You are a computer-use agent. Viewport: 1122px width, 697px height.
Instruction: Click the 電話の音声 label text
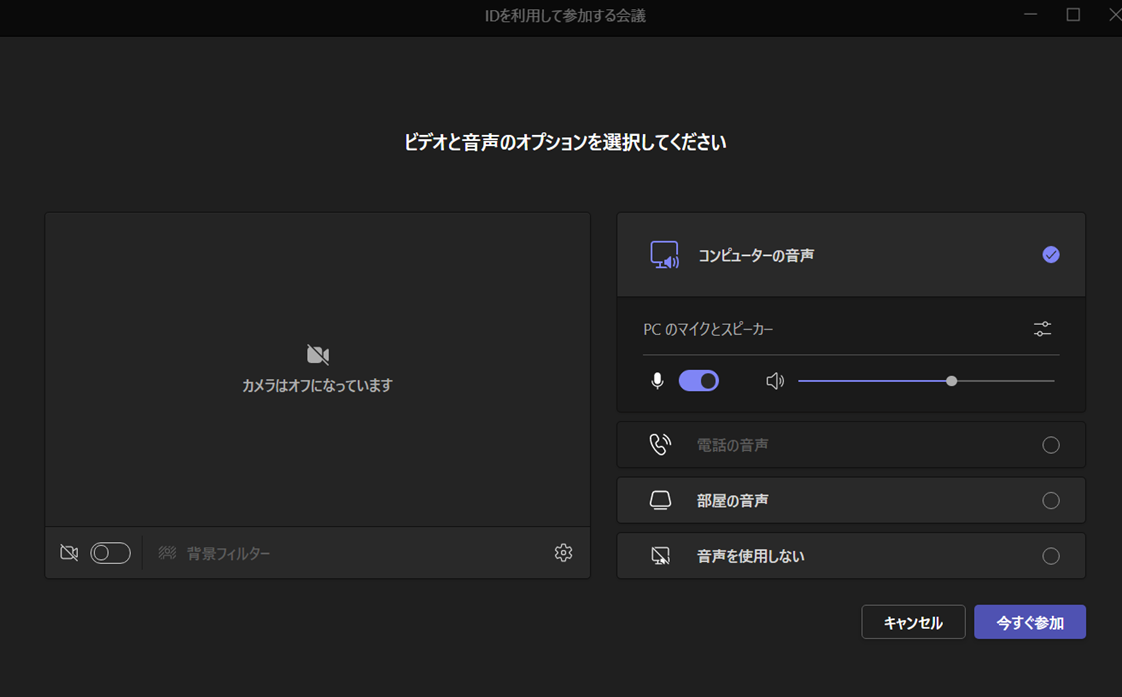tap(733, 445)
